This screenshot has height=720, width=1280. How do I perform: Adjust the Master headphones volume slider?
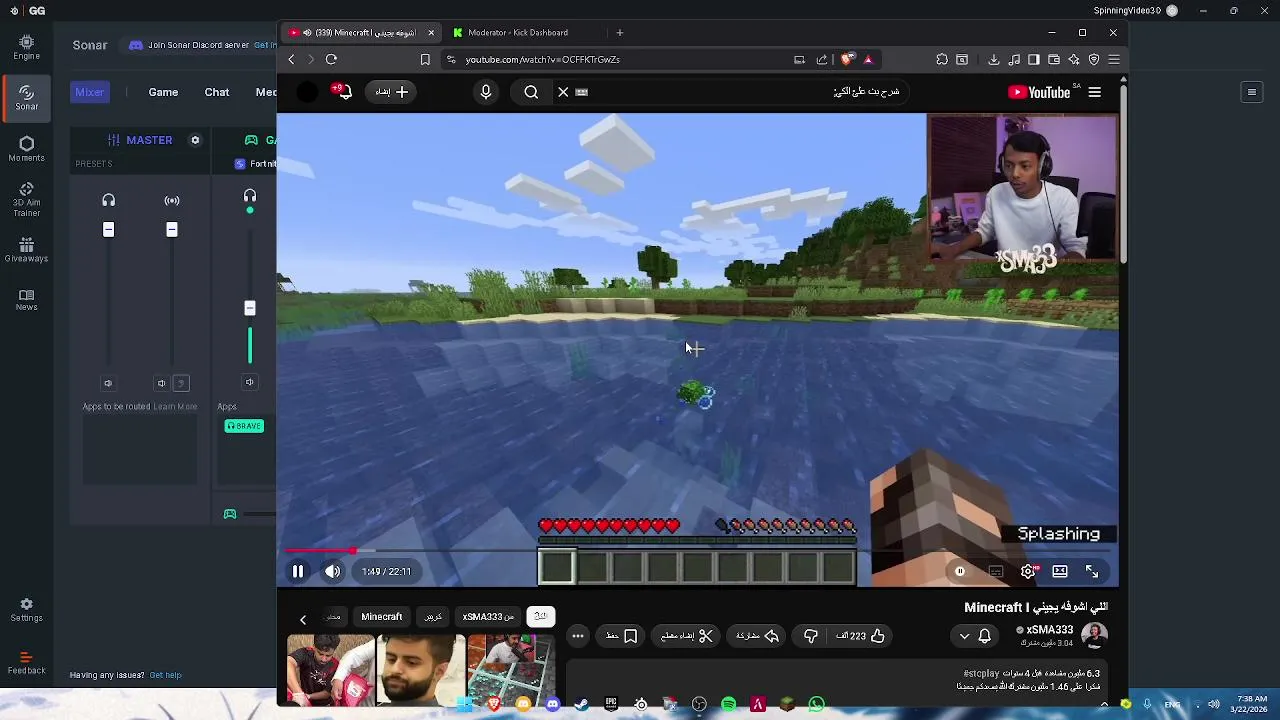109,230
